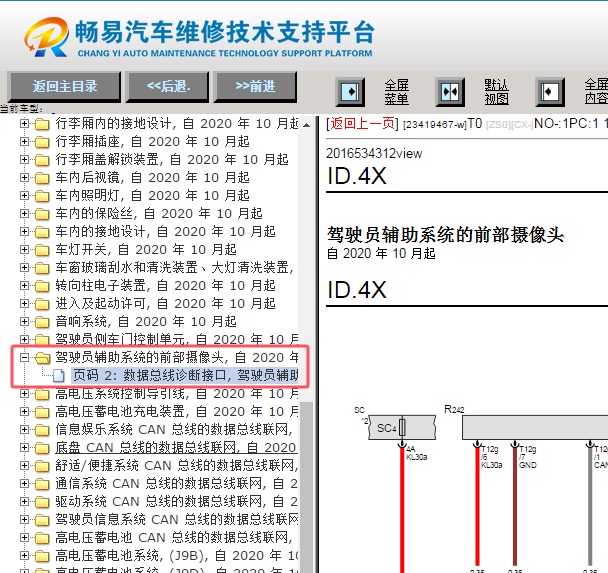The width and height of the screenshot is (608, 573).
Task: Click the 返回上一页 link
Action: pyautogui.click(x=362, y=124)
